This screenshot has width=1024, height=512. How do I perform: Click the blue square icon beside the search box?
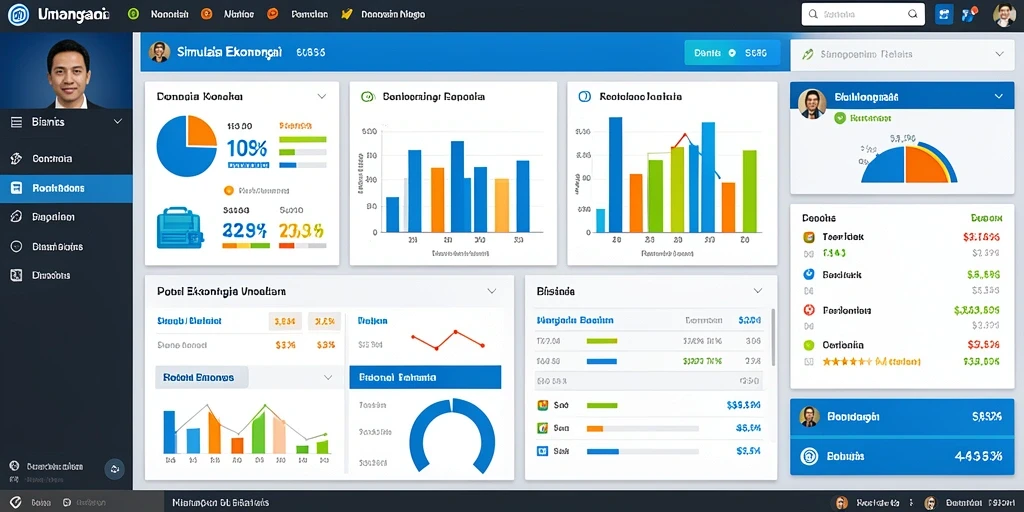coord(944,14)
